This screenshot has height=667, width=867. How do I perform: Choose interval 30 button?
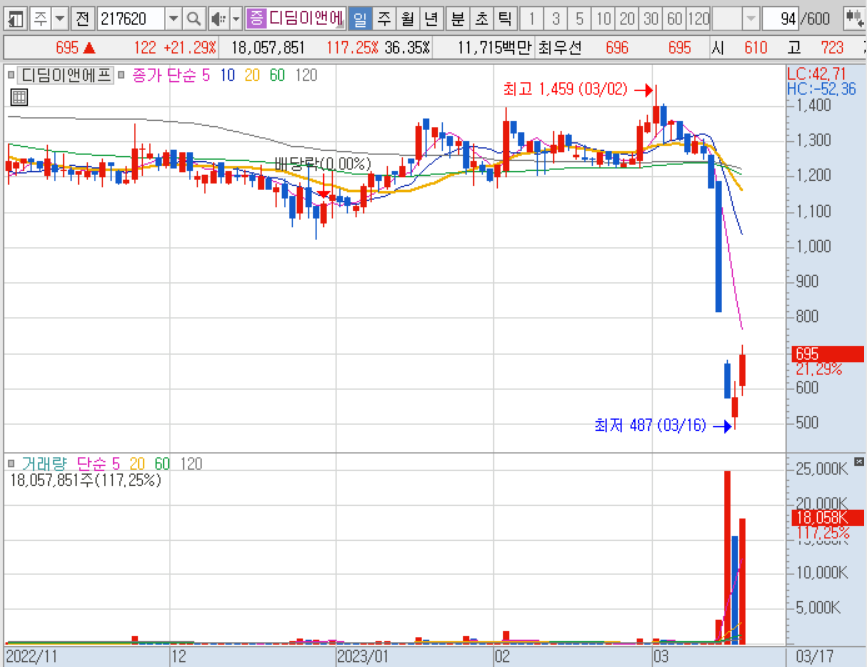coord(651,19)
